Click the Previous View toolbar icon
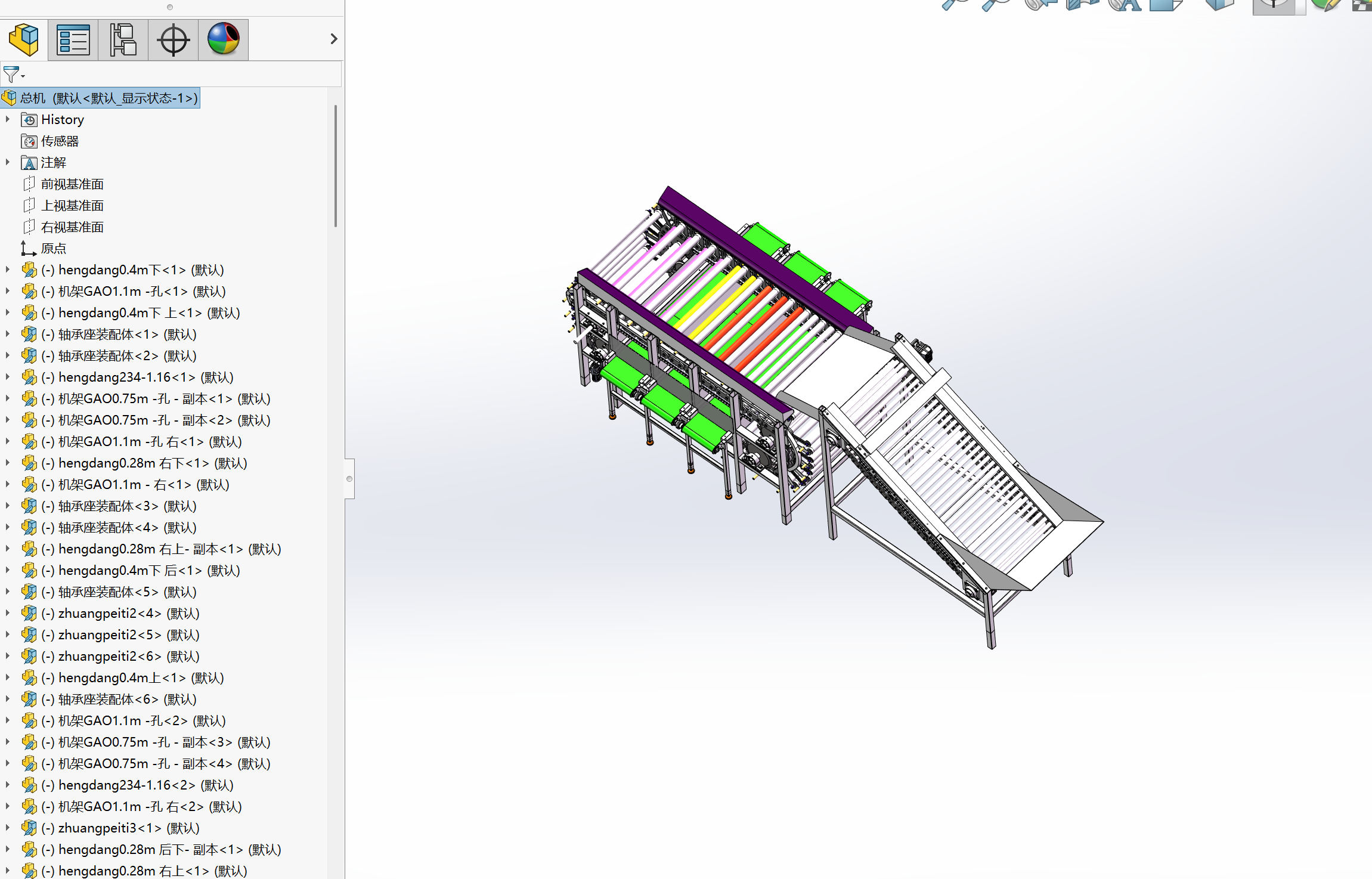The image size is (1372, 879). [x=1040, y=5]
